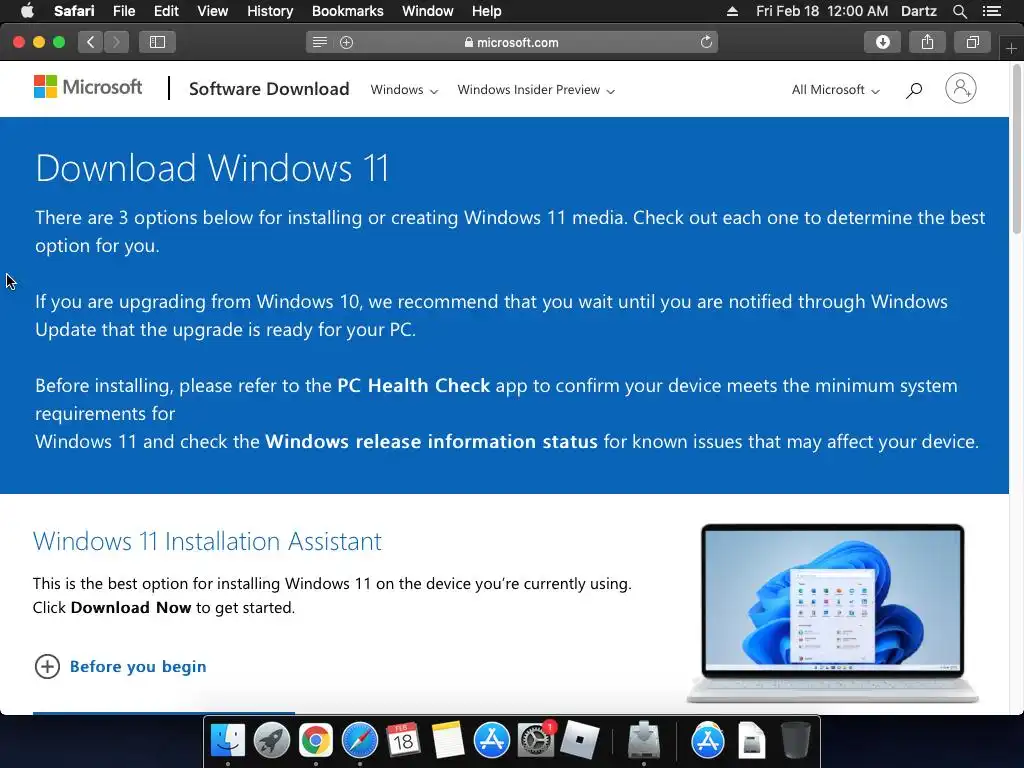The image size is (1024, 768).
Task: Click the eject icon in menu bar
Action: click(732, 11)
